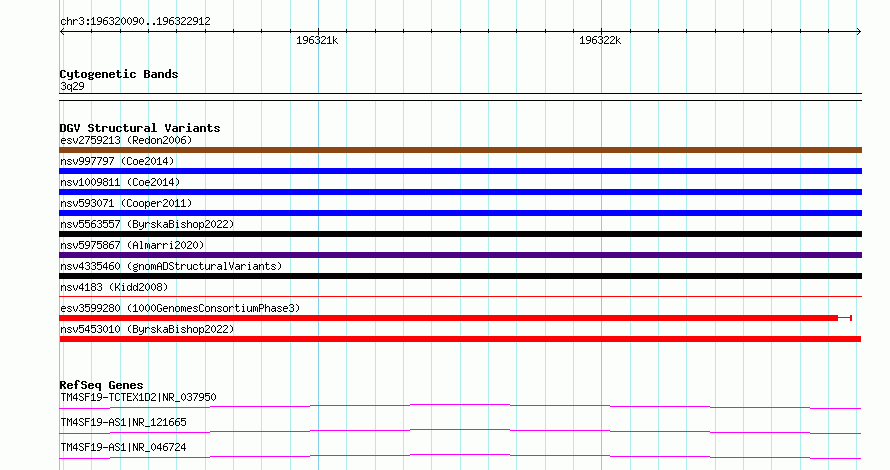Screen dimensions: 890x470
Task: Open nsv4183 (Kidd2008) variant label
Action: tap(114, 287)
